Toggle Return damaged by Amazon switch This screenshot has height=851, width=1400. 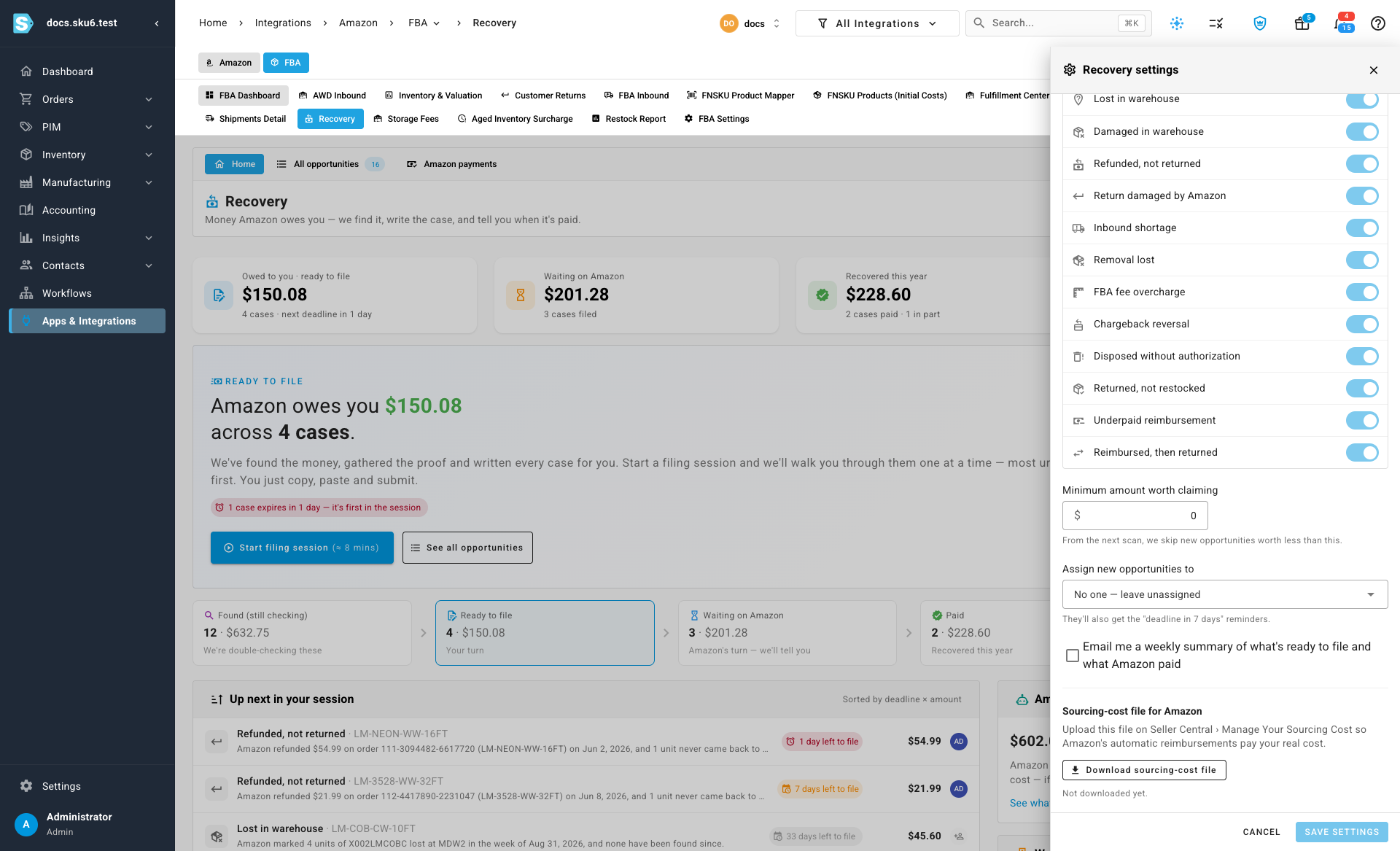(x=1362, y=196)
